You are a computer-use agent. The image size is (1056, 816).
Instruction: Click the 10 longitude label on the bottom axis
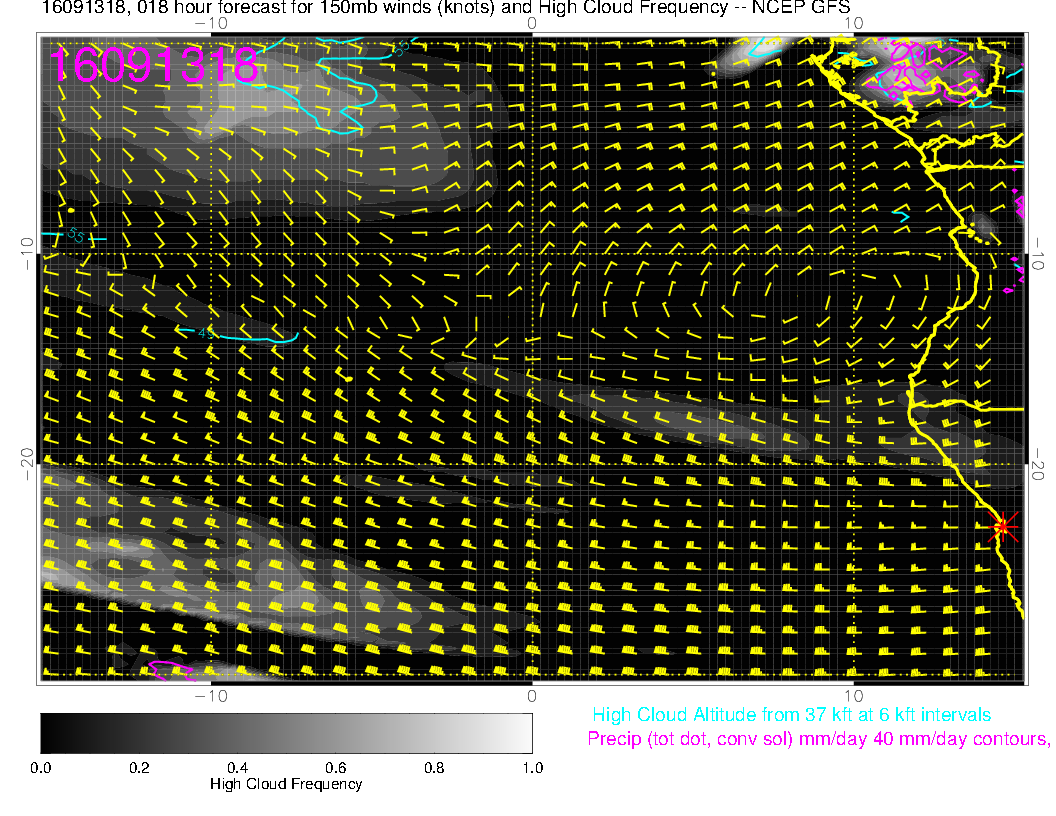pyautogui.click(x=853, y=695)
